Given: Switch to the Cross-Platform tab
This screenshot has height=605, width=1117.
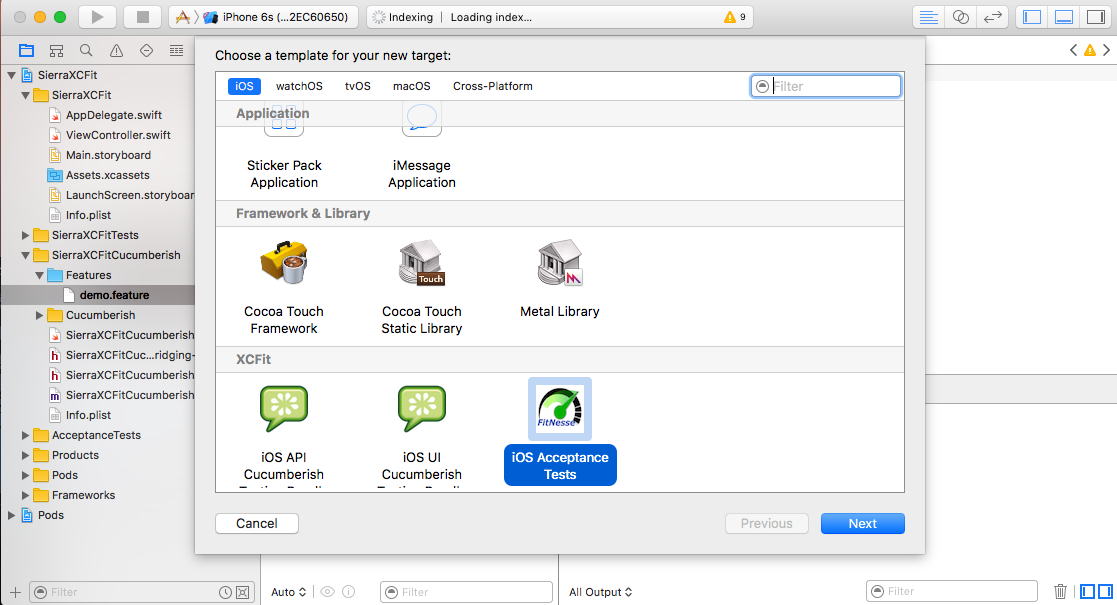Looking at the screenshot, I should click(493, 86).
